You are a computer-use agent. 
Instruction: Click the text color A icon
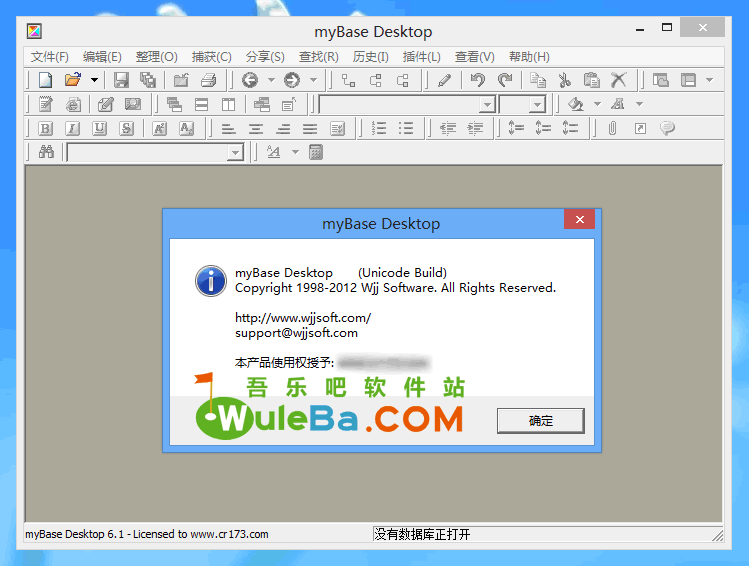click(x=618, y=104)
